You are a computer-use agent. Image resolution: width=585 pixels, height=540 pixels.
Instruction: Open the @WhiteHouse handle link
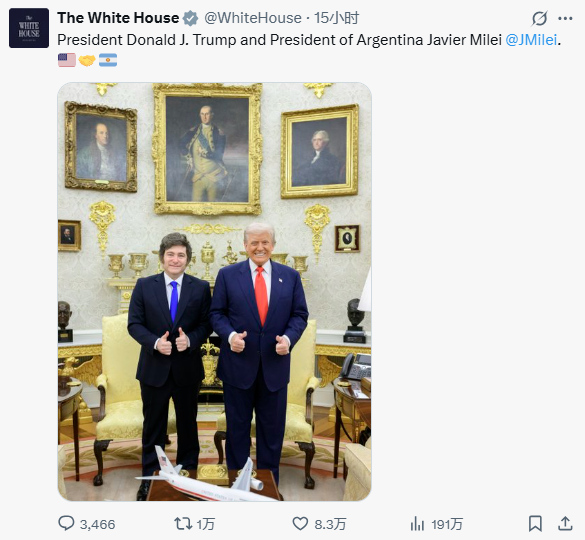tap(253, 18)
